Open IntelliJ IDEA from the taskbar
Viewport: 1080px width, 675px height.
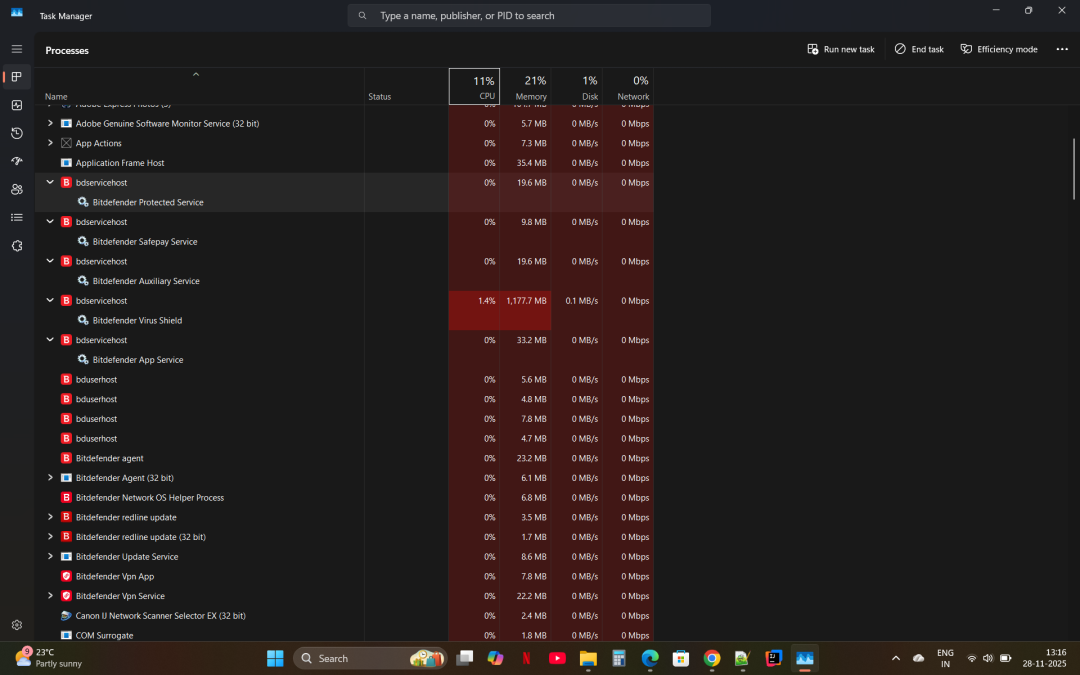[x=773, y=658]
